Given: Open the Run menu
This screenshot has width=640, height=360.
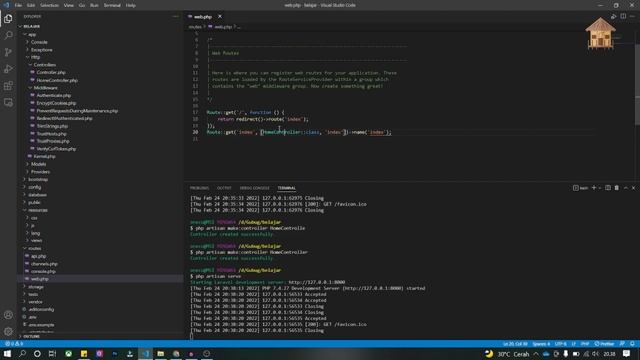Looking at the screenshot, I should point(94,5).
